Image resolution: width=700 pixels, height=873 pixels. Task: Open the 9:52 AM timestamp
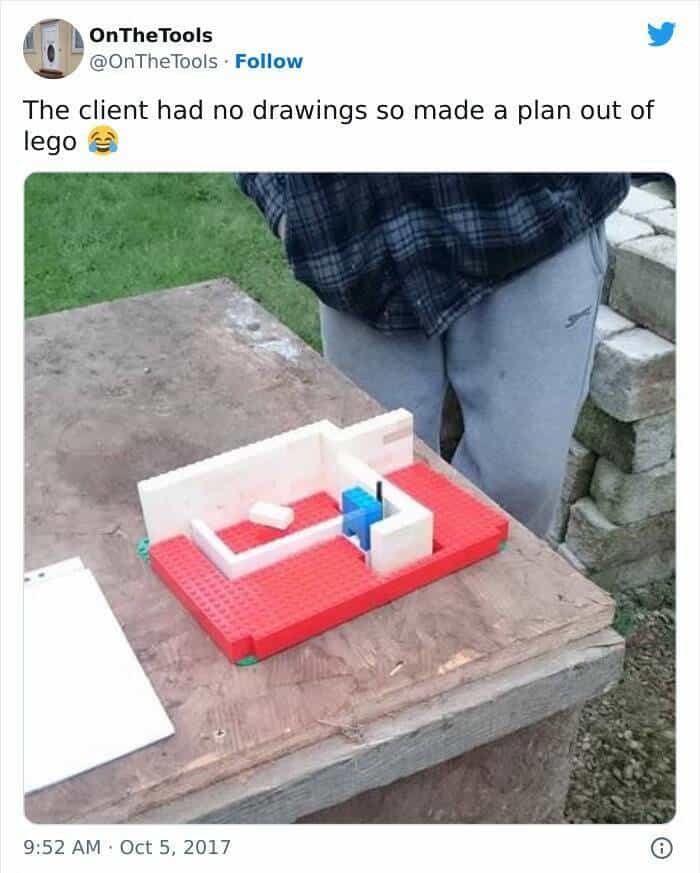click(x=62, y=847)
